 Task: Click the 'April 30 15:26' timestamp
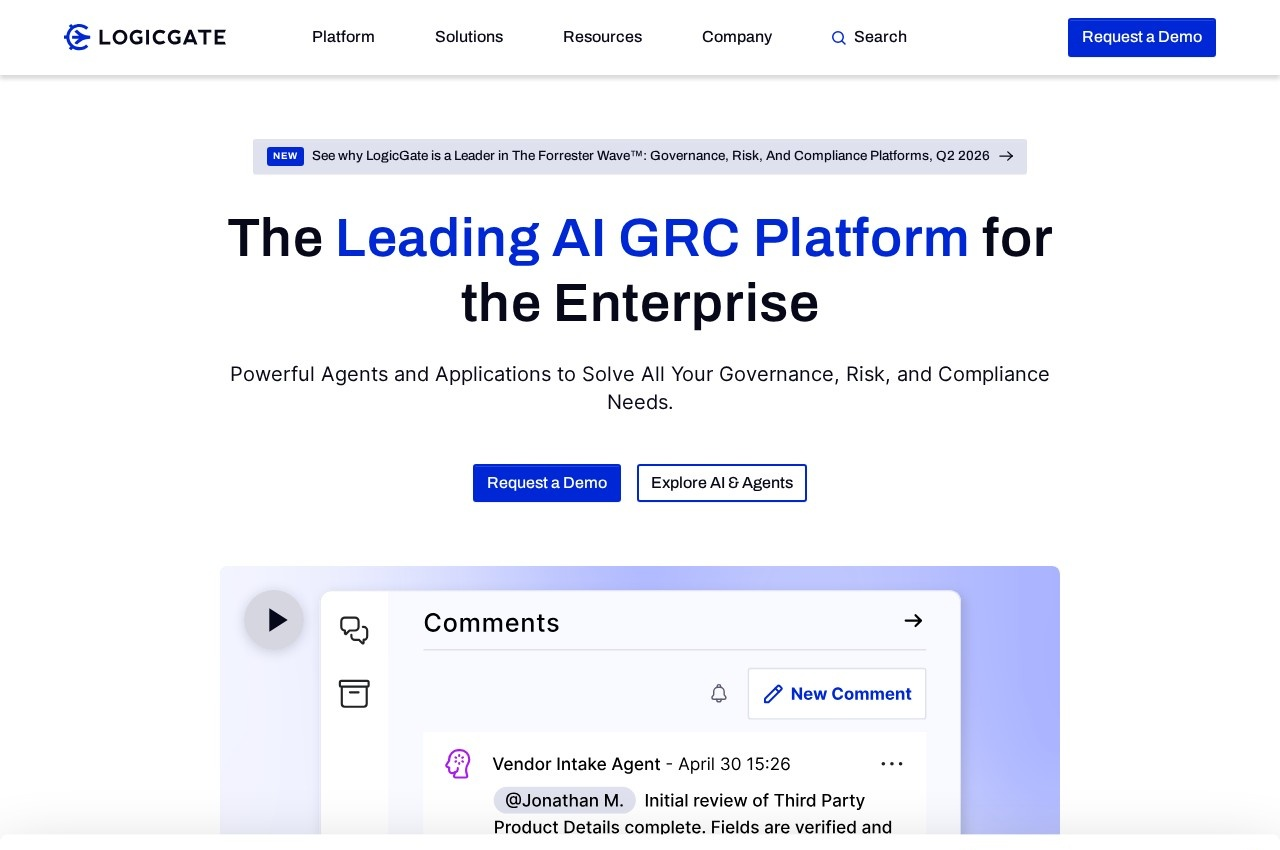(734, 764)
